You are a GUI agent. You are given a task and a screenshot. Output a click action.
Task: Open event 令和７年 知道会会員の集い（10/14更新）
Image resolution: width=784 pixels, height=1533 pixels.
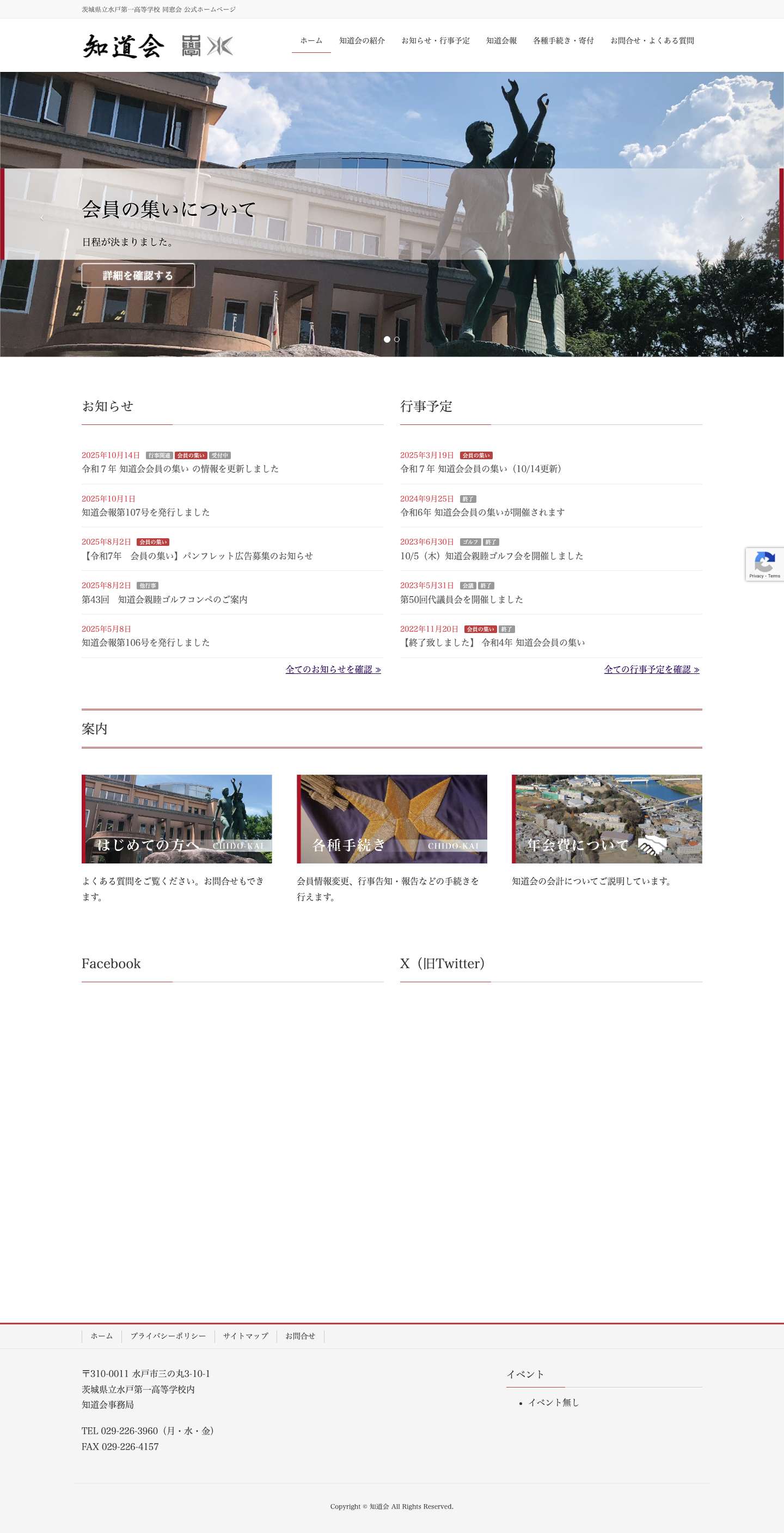(483, 469)
